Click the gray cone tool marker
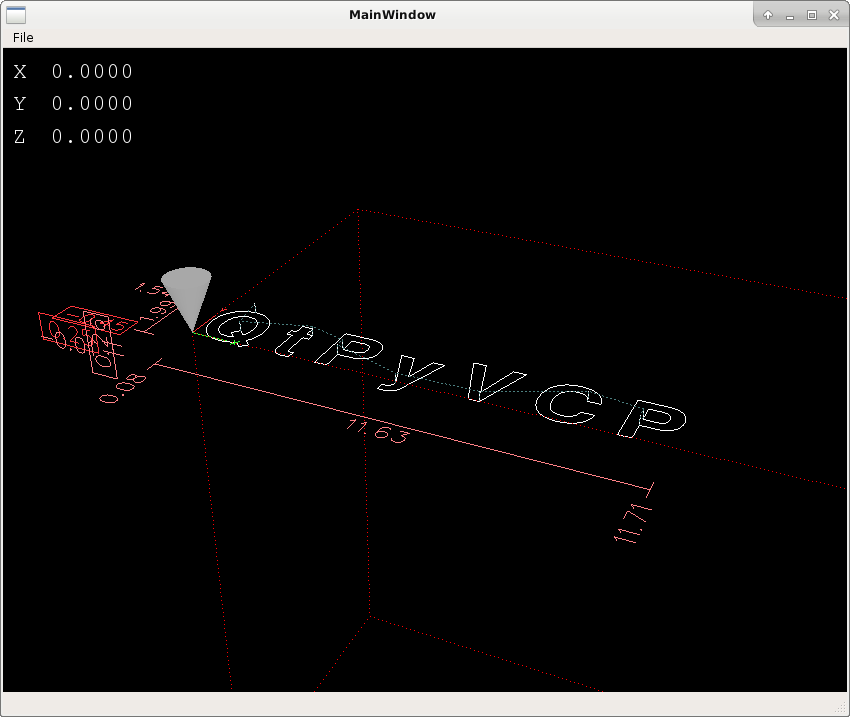Image resolution: width=850 pixels, height=717 pixels. pos(187,295)
